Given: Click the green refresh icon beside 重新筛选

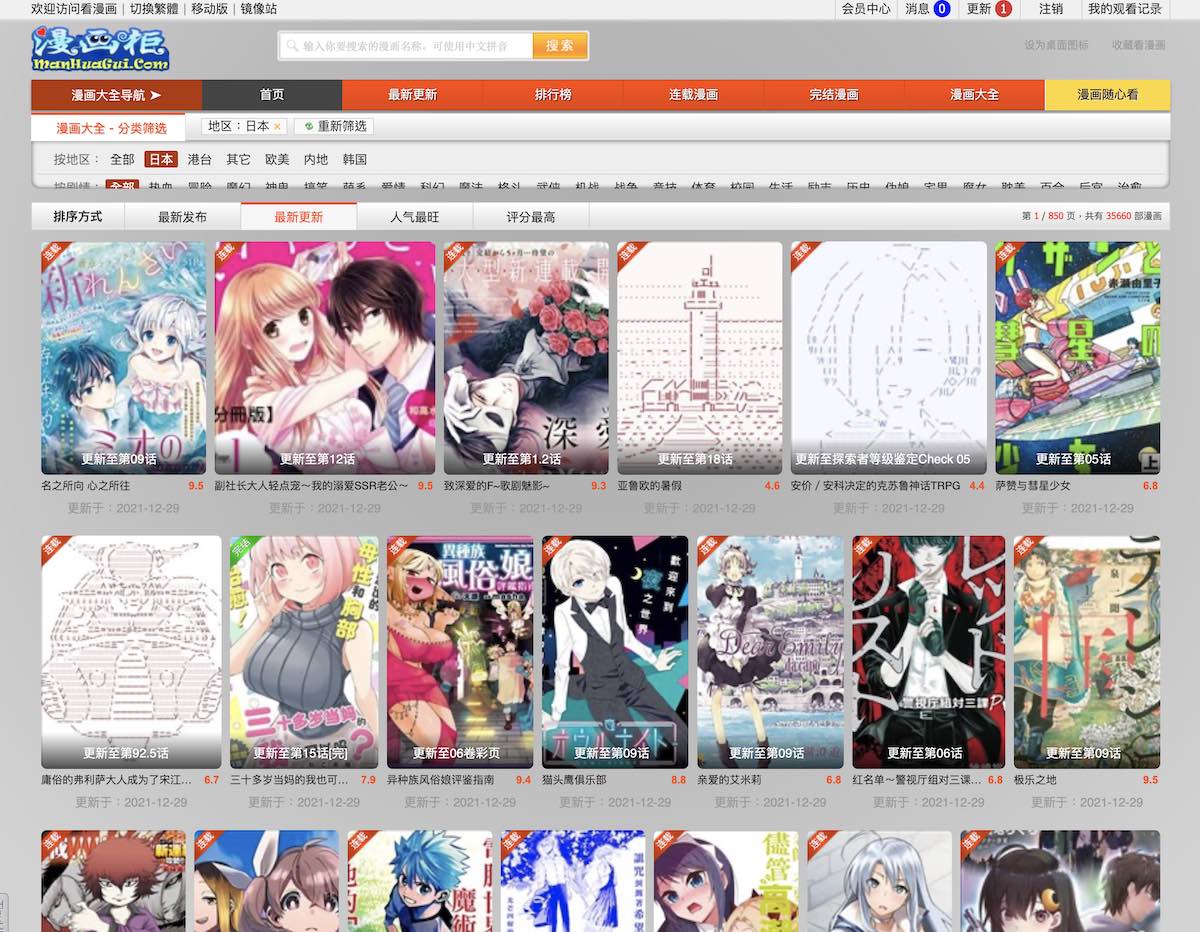Looking at the screenshot, I should [x=309, y=127].
